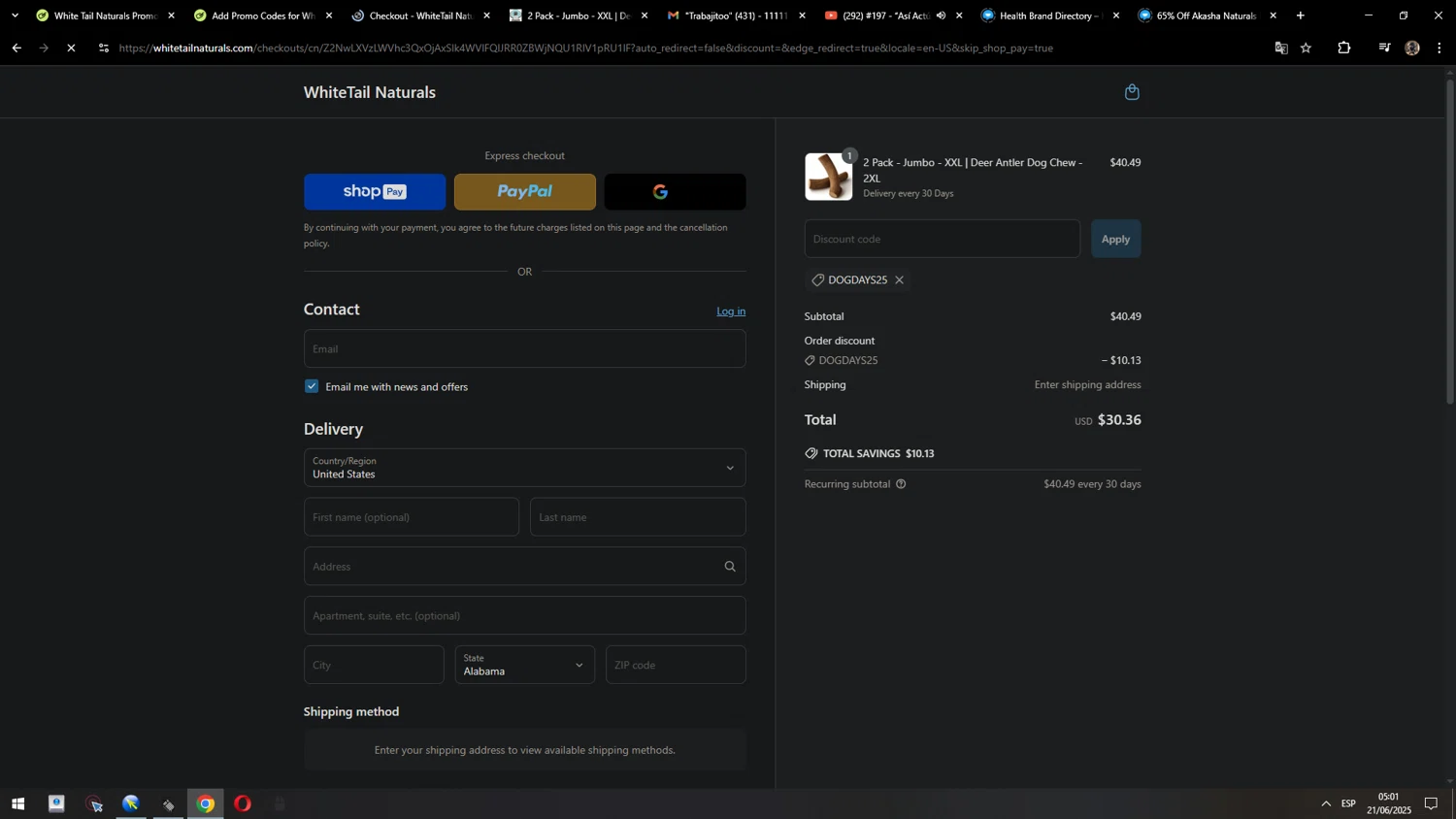Expand the State dropdown showing Alabama
1456x819 pixels.
524,665
